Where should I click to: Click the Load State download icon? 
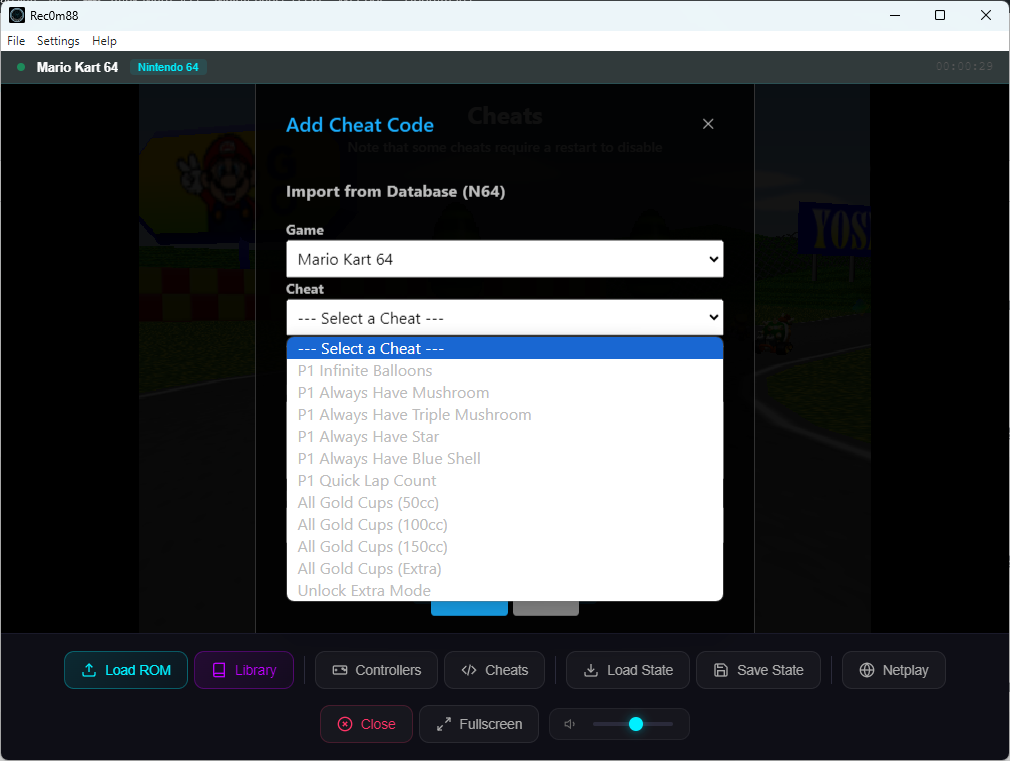tap(591, 670)
